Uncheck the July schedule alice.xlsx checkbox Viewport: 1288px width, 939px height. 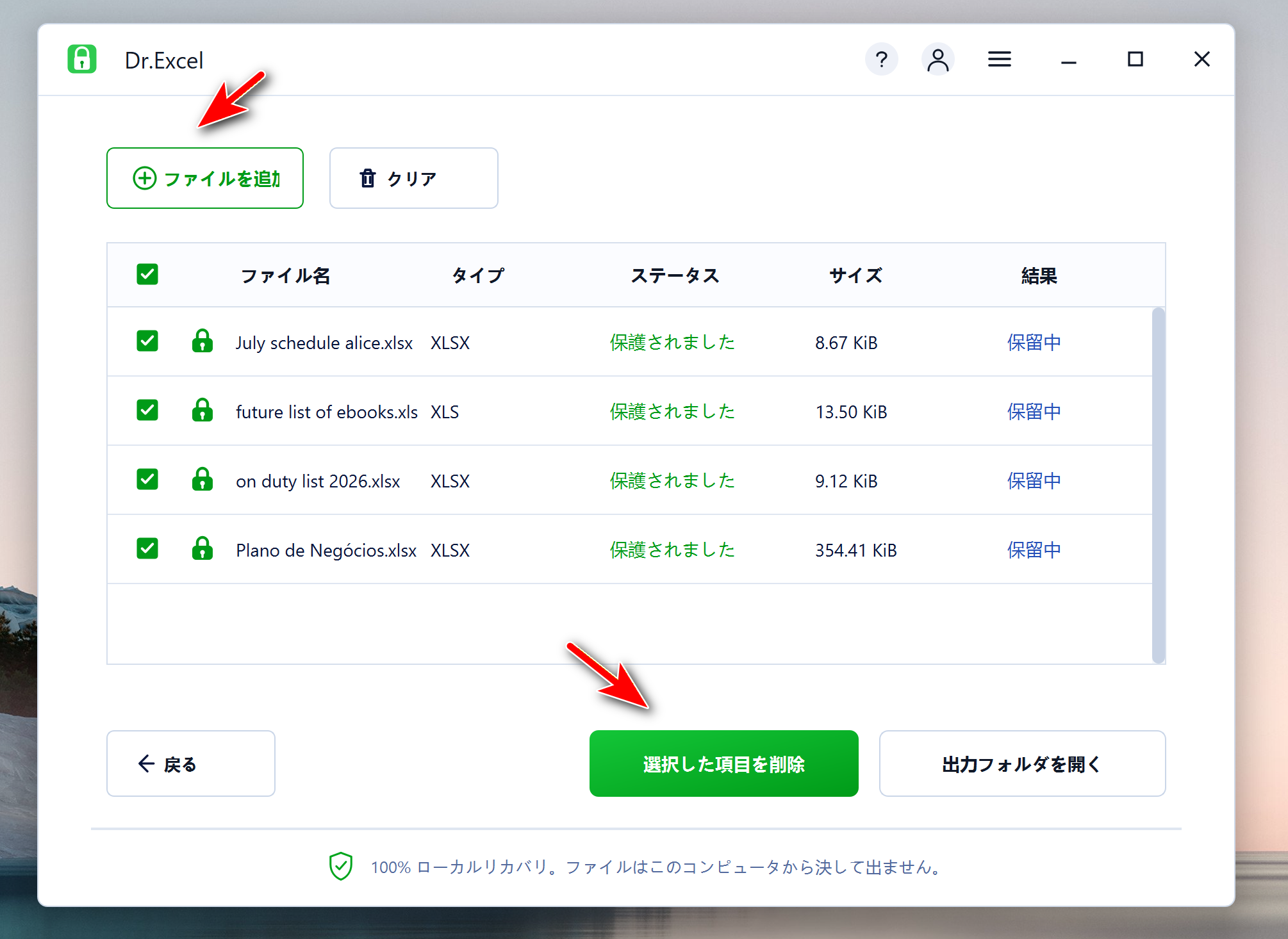pos(147,341)
